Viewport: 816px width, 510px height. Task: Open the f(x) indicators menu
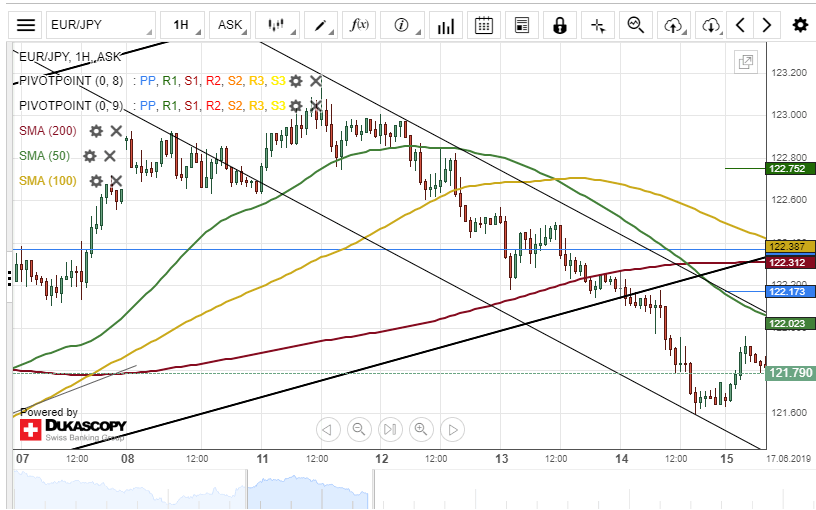tap(358, 25)
